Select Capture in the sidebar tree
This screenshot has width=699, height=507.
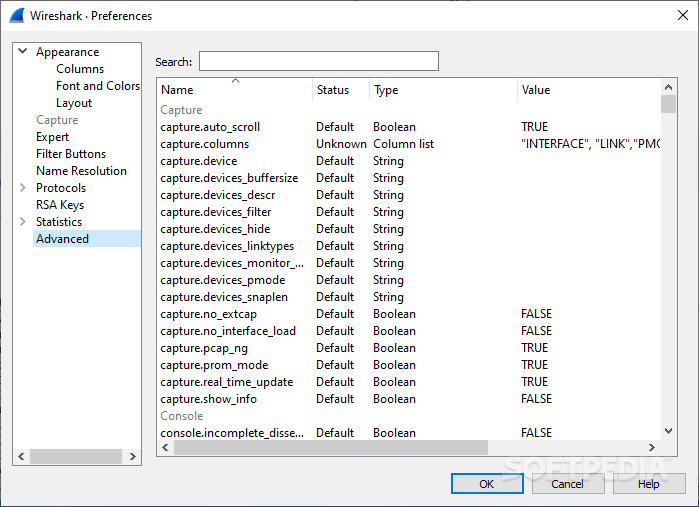pyautogui.click(x=57, y=120)
